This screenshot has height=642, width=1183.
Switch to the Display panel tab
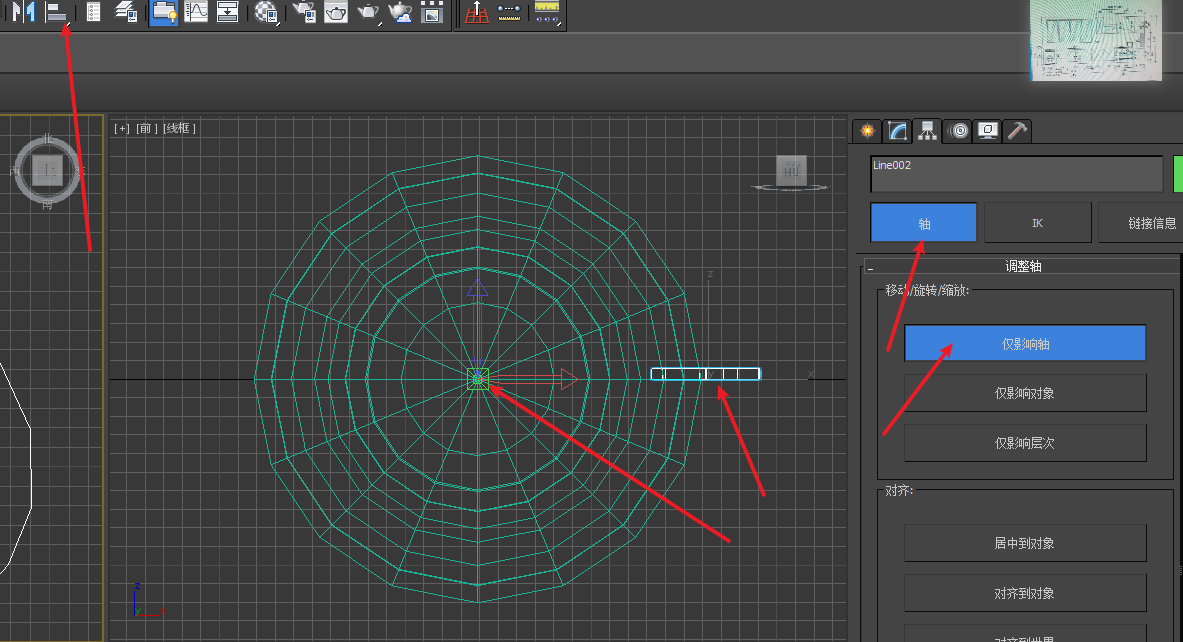pyautogui.click(x=988, y=131)
